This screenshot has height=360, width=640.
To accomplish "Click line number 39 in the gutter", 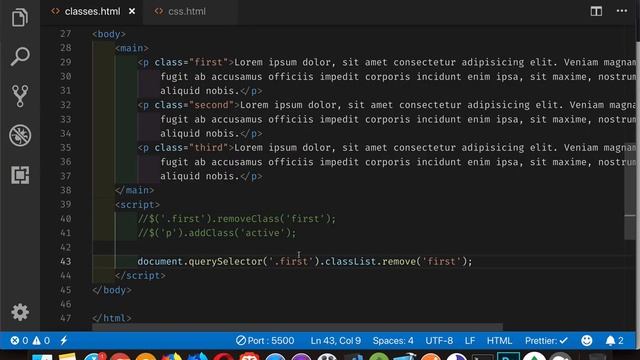I will pyautogui.click(x=66, y=204).
